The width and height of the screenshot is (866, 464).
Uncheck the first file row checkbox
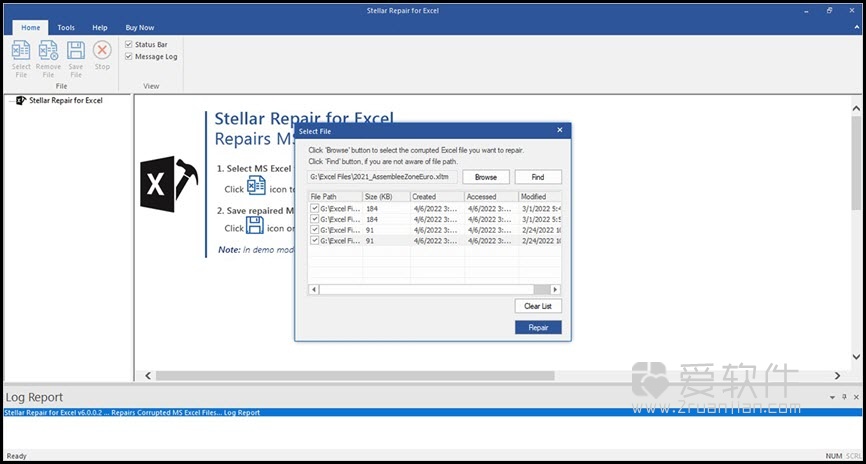tap(314, 208)
